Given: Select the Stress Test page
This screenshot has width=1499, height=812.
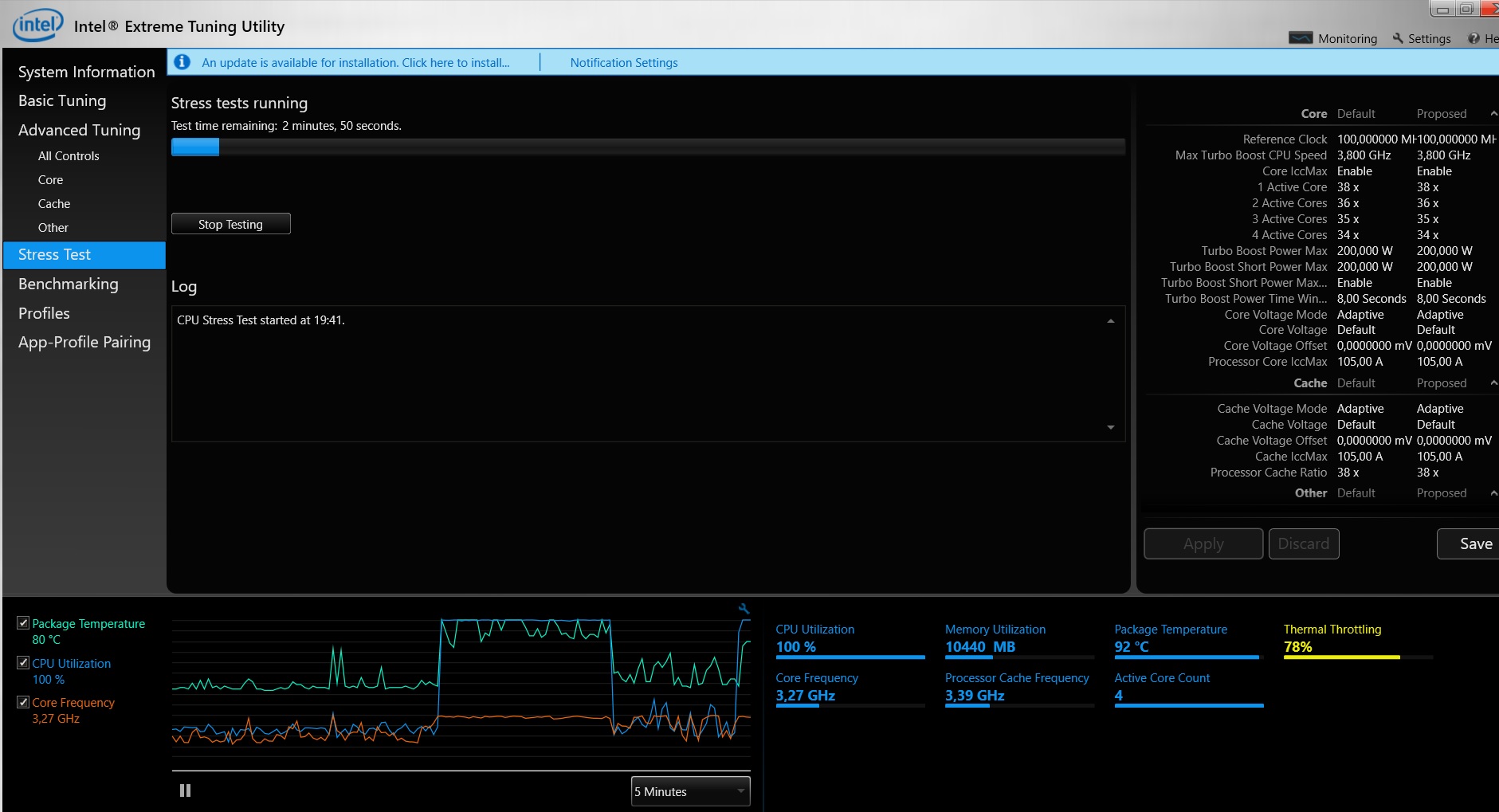Looking at the screenshot, I should point(84,255).
